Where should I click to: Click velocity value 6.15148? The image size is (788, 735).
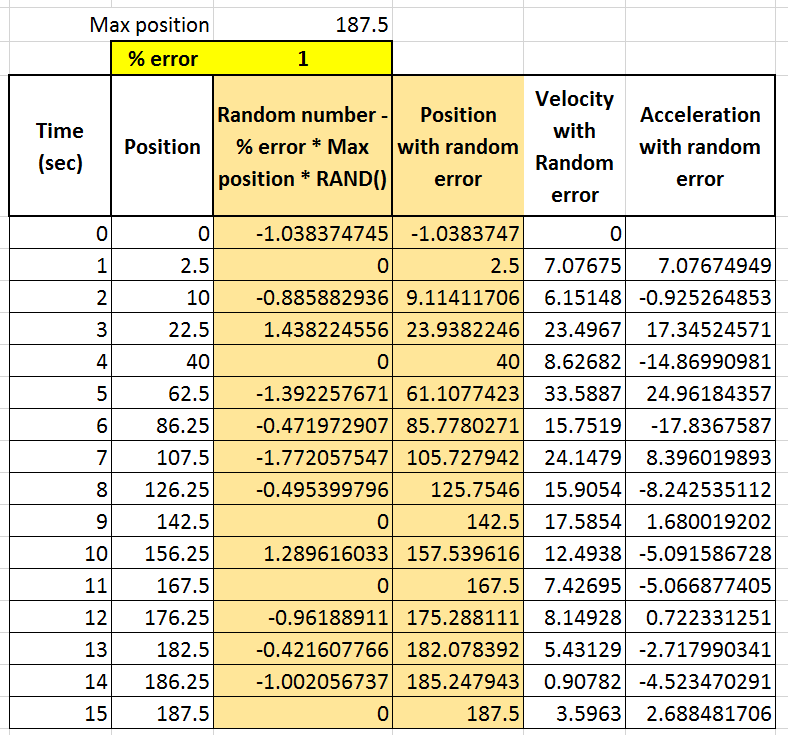[574, 297]
